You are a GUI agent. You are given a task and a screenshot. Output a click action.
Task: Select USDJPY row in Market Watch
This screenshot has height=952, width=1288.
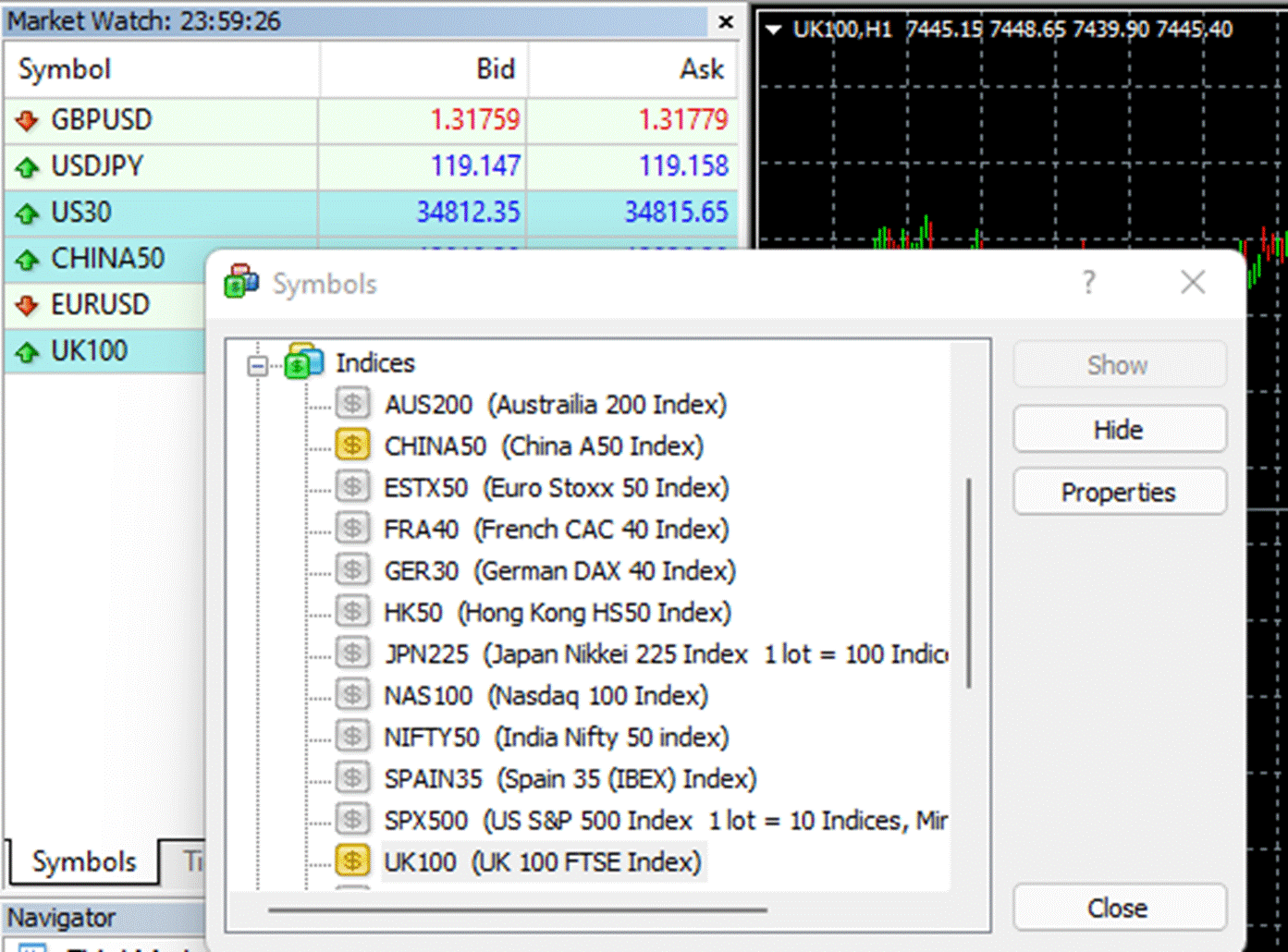click(x=371, y=166)
